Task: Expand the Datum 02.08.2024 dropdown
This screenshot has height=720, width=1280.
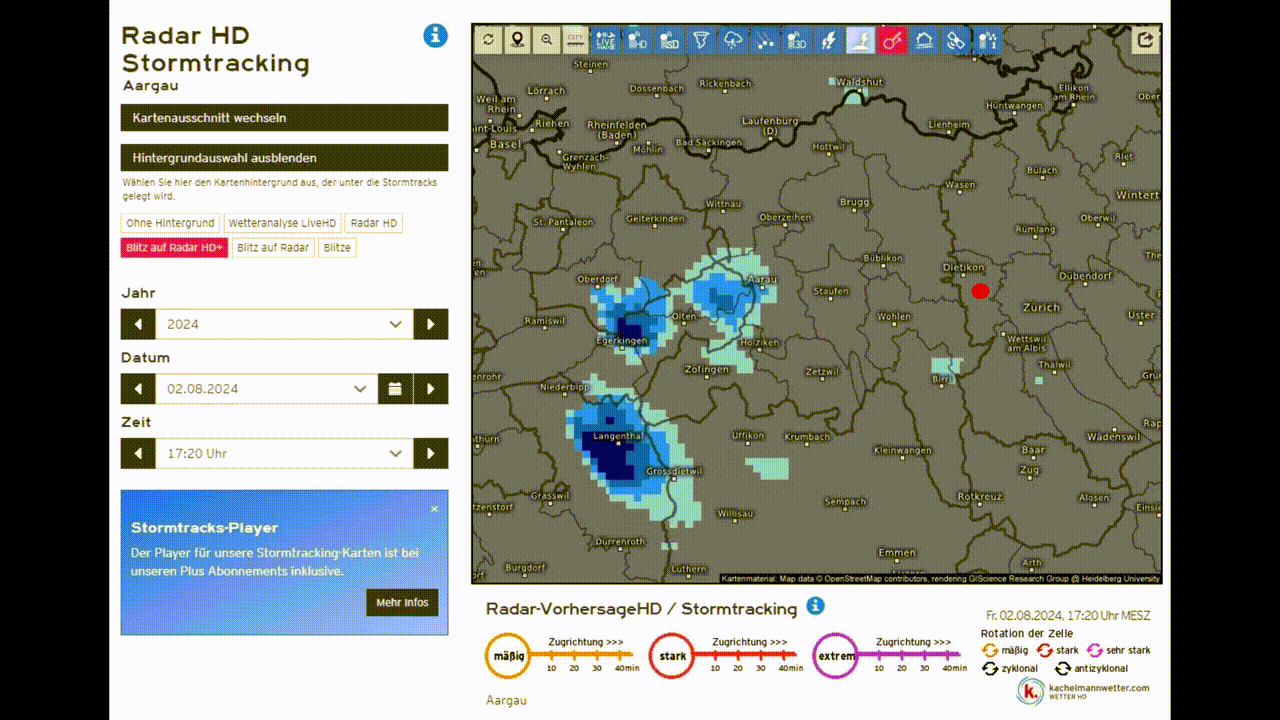Action: tap(266, 389)
